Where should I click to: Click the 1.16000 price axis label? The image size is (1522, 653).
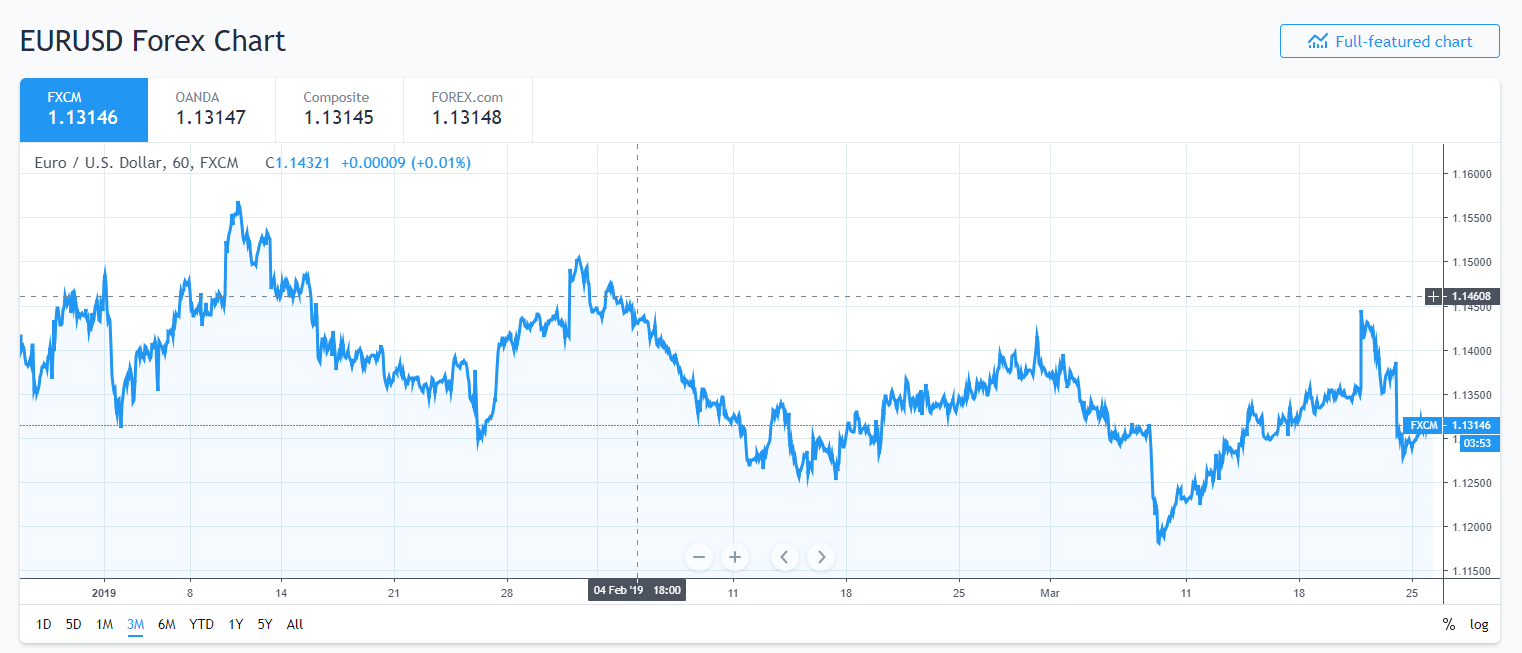coord(1471,174)
